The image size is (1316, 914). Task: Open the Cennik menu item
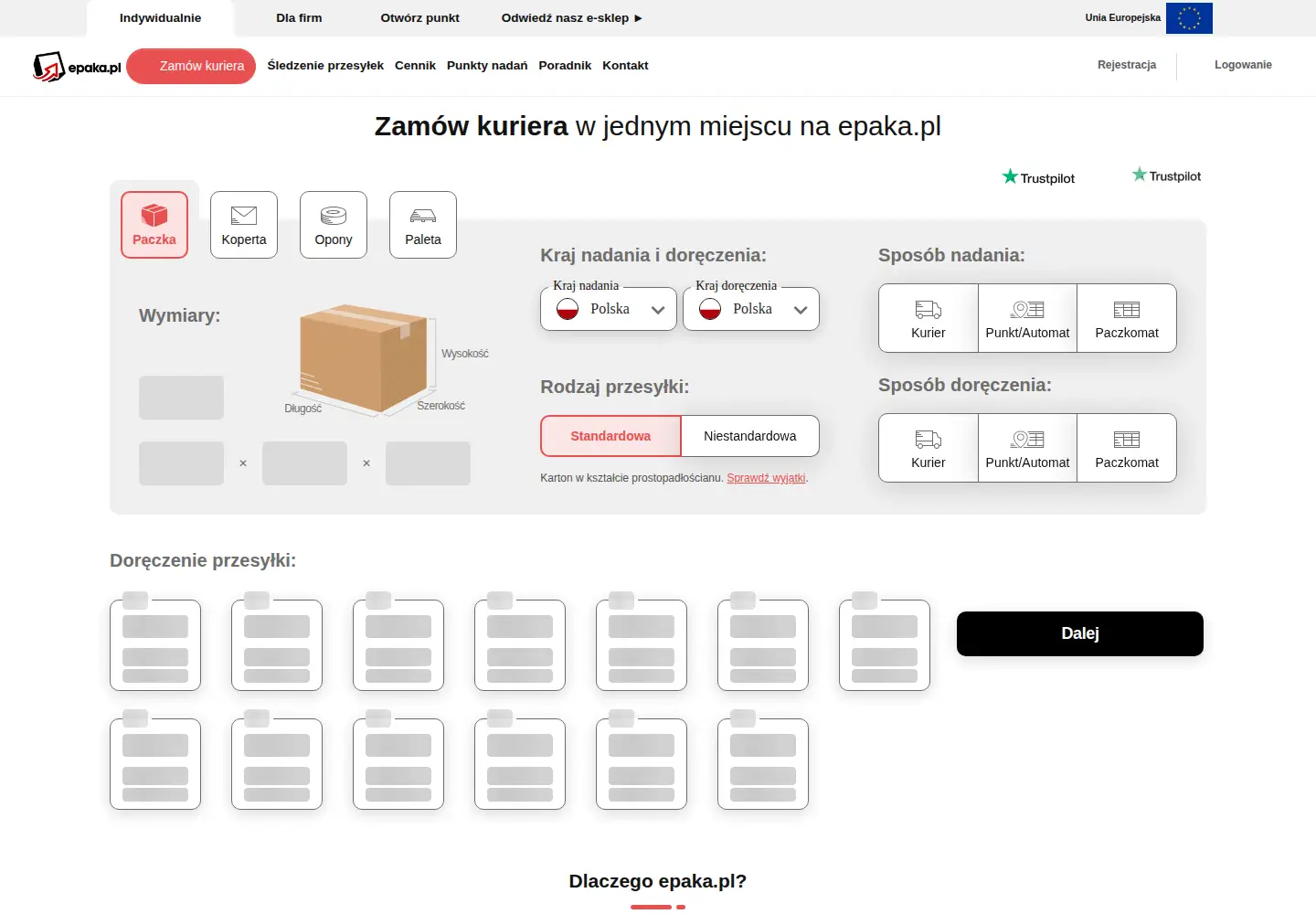(x=415, y=66)
